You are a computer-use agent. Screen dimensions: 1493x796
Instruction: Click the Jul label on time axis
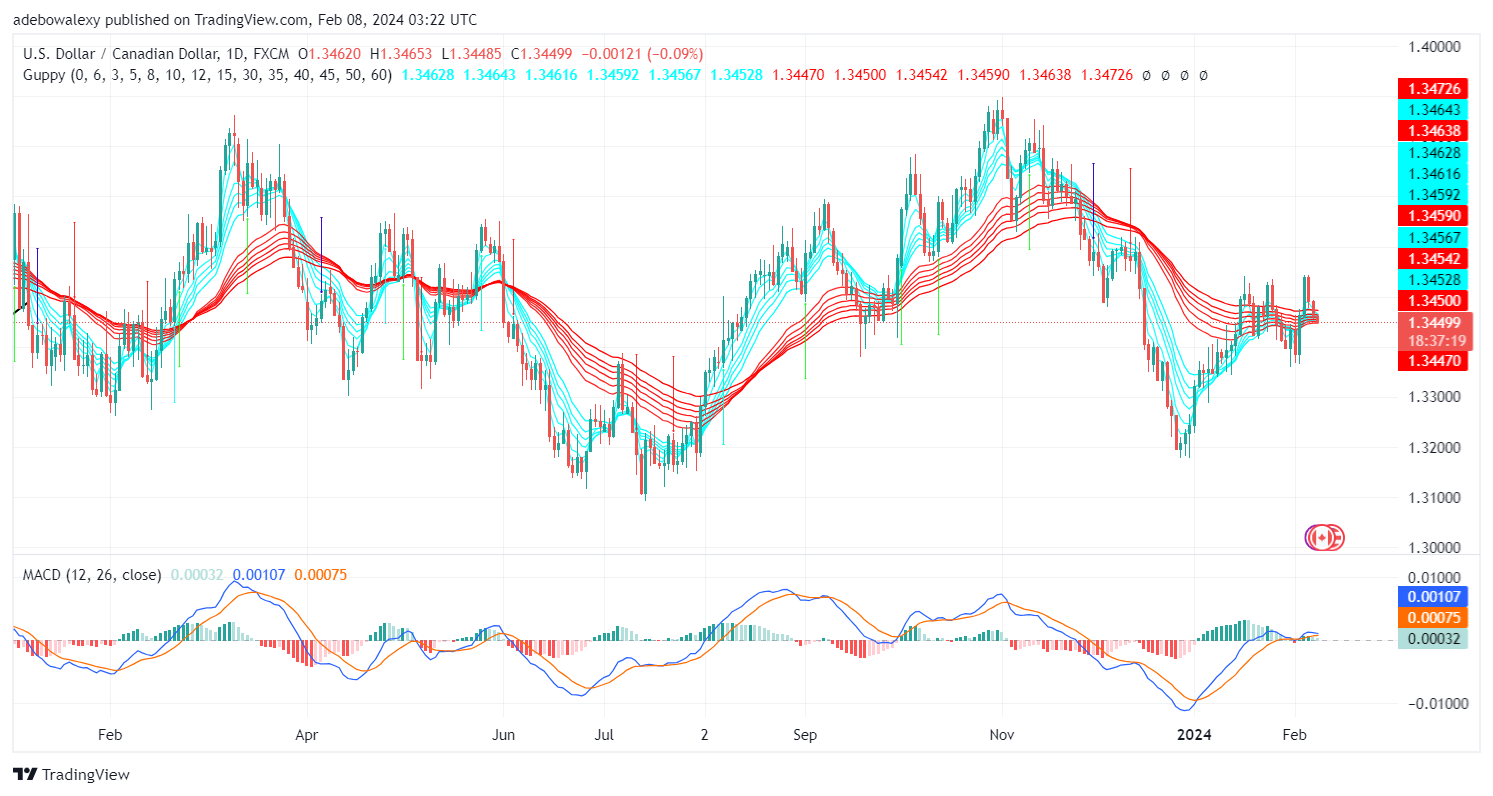click(x=604, y=734)
